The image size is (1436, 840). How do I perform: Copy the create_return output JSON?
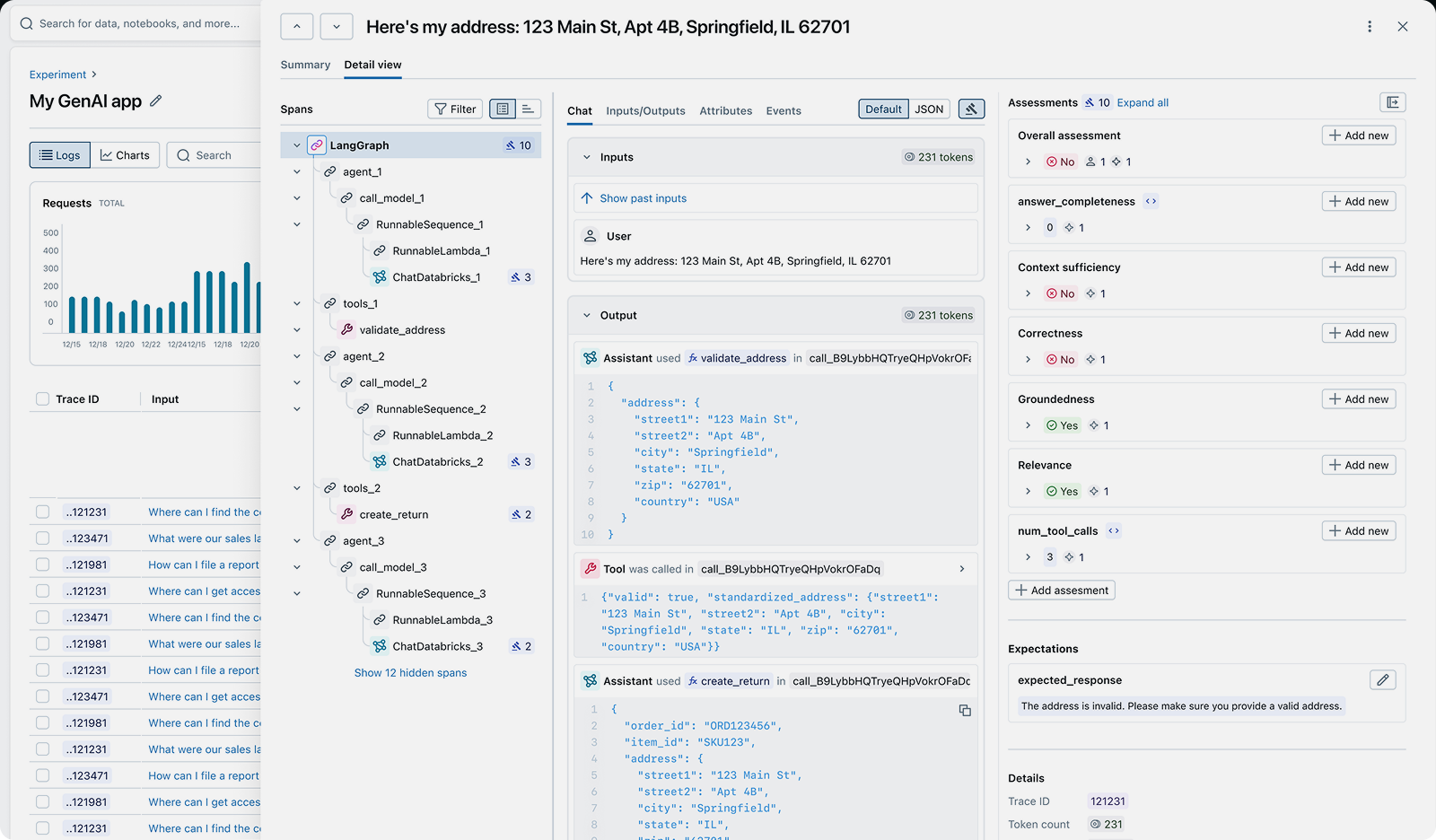pos(965,710)
